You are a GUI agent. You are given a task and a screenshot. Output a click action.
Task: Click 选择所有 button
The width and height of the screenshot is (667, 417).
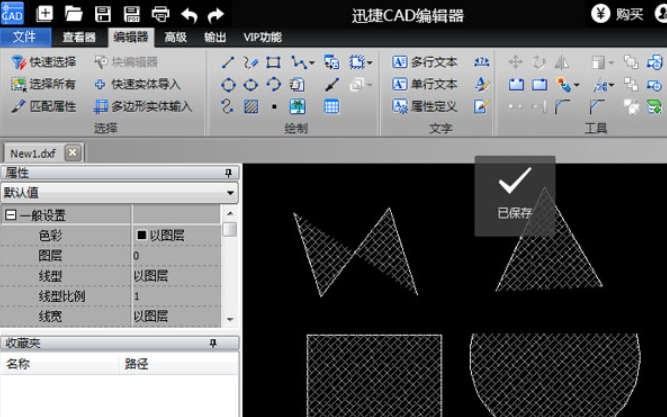[x=43, y=84]
